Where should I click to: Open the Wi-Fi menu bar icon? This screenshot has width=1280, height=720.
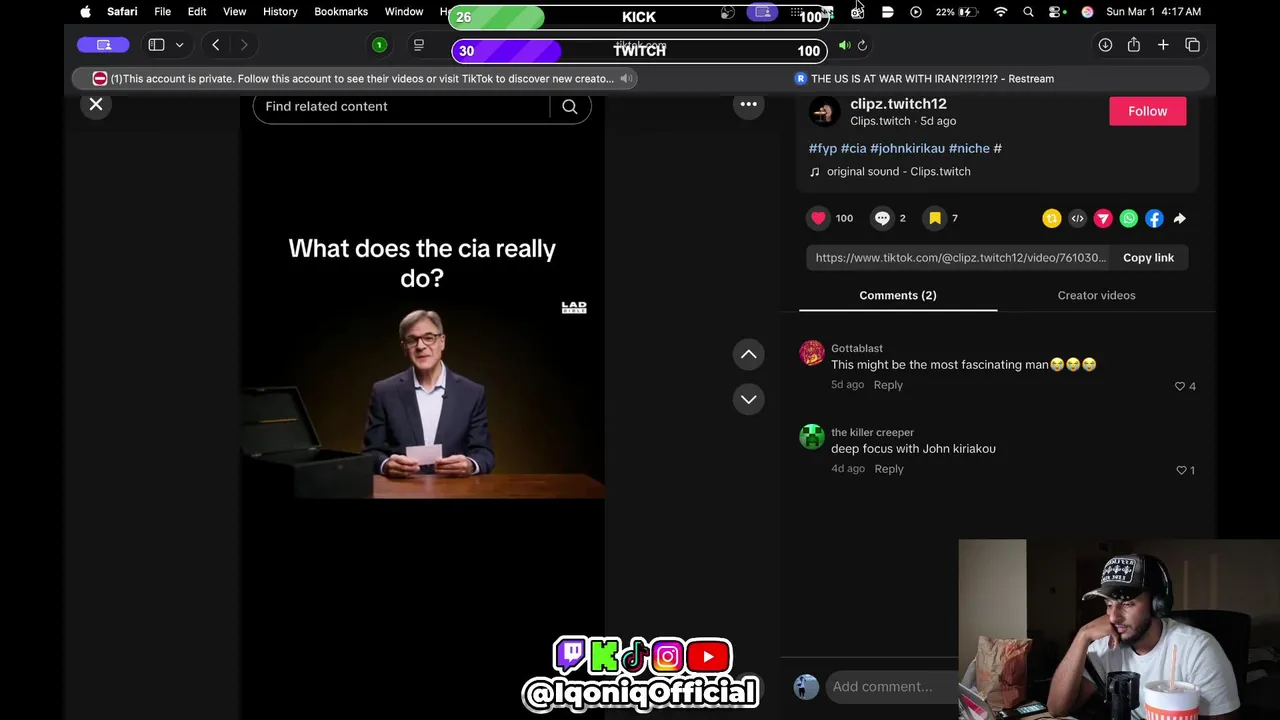click(x=1001, y=12)
